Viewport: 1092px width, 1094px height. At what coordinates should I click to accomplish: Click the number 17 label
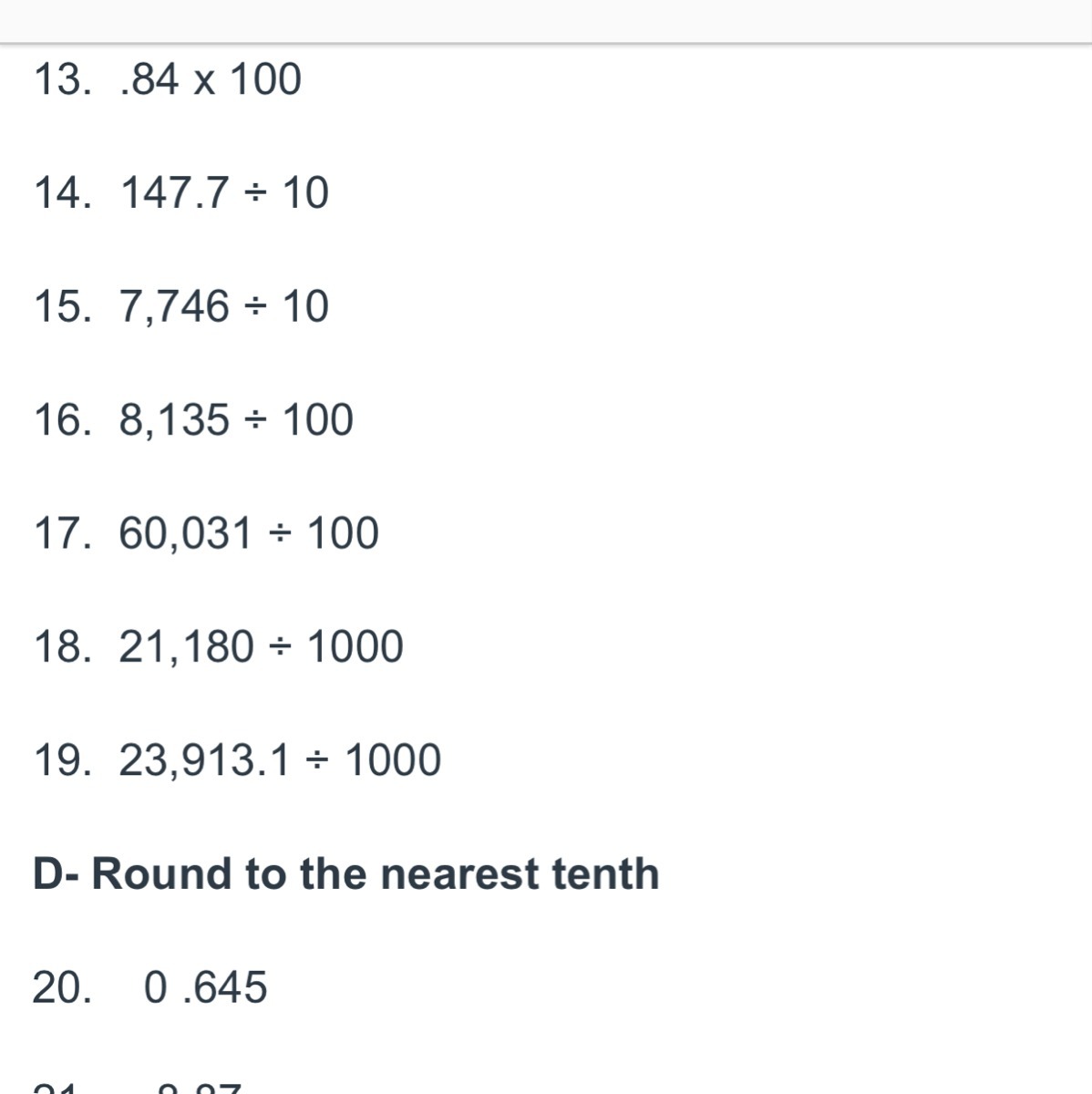(x=62, y=533)
